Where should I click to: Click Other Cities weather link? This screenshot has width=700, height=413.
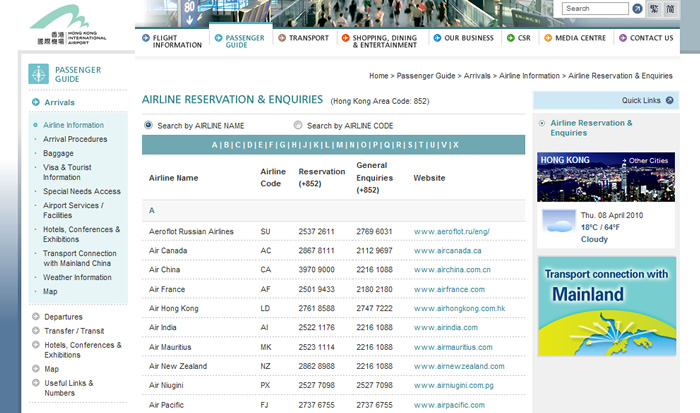(648, 160)
